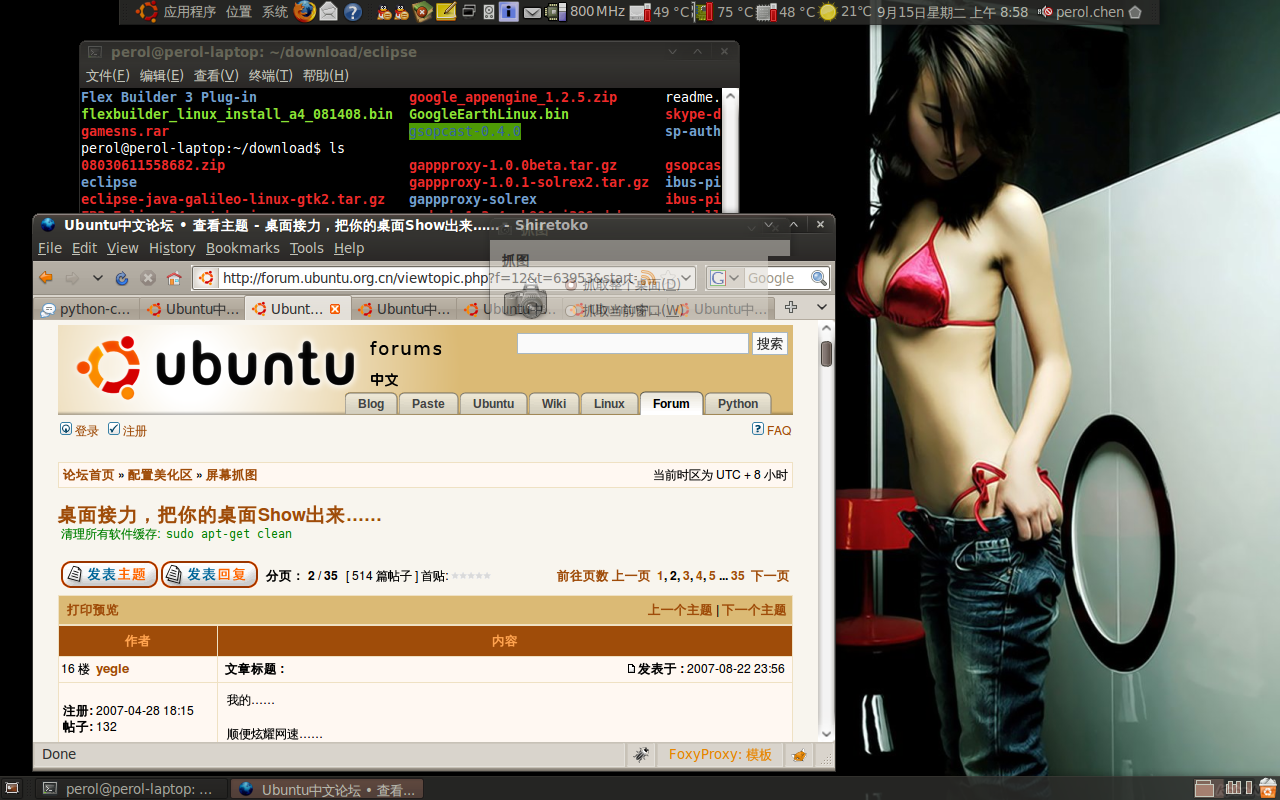1280x800 pixels.
Task: Click the terminal window vertical scrollbar
Action: (730, 150)
